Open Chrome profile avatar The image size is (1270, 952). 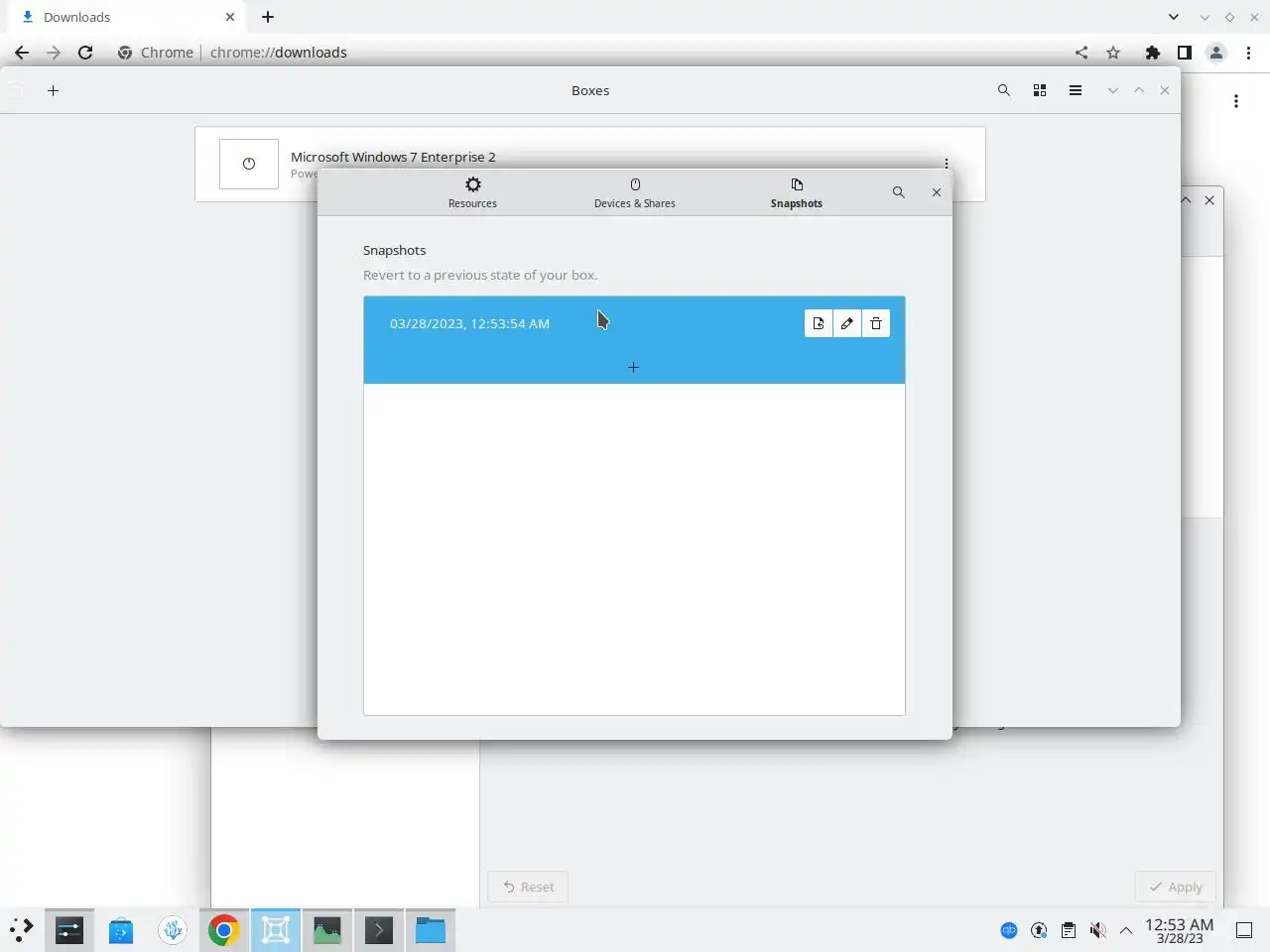pyautogui.click(x=1216, y=53)
